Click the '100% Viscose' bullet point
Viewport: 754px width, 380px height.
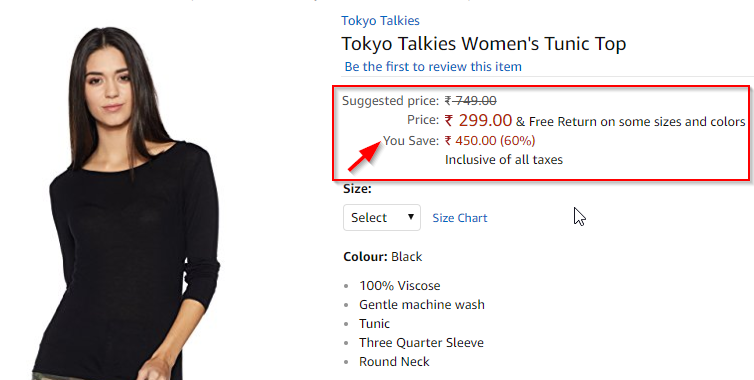point(400,286)
